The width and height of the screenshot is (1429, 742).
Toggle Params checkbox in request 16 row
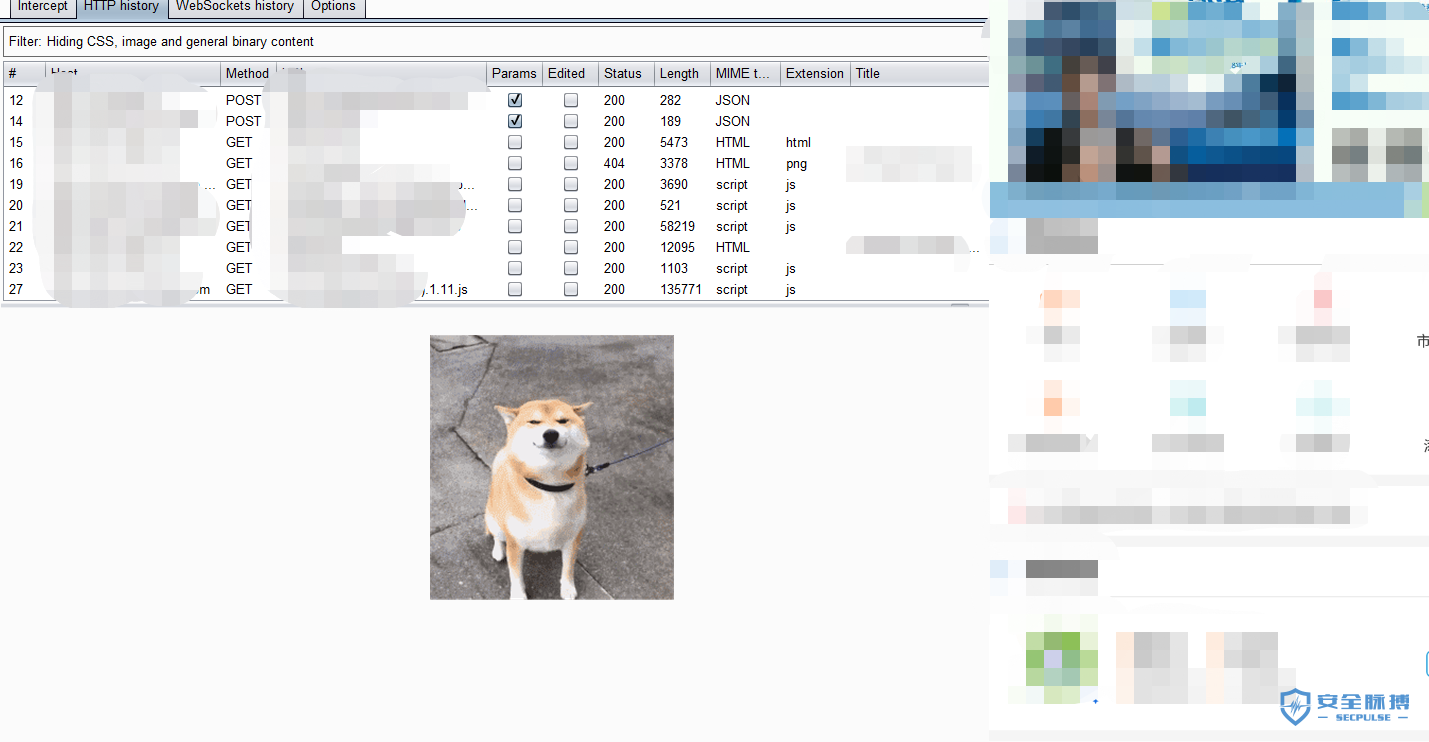click(x=515, y=163)
